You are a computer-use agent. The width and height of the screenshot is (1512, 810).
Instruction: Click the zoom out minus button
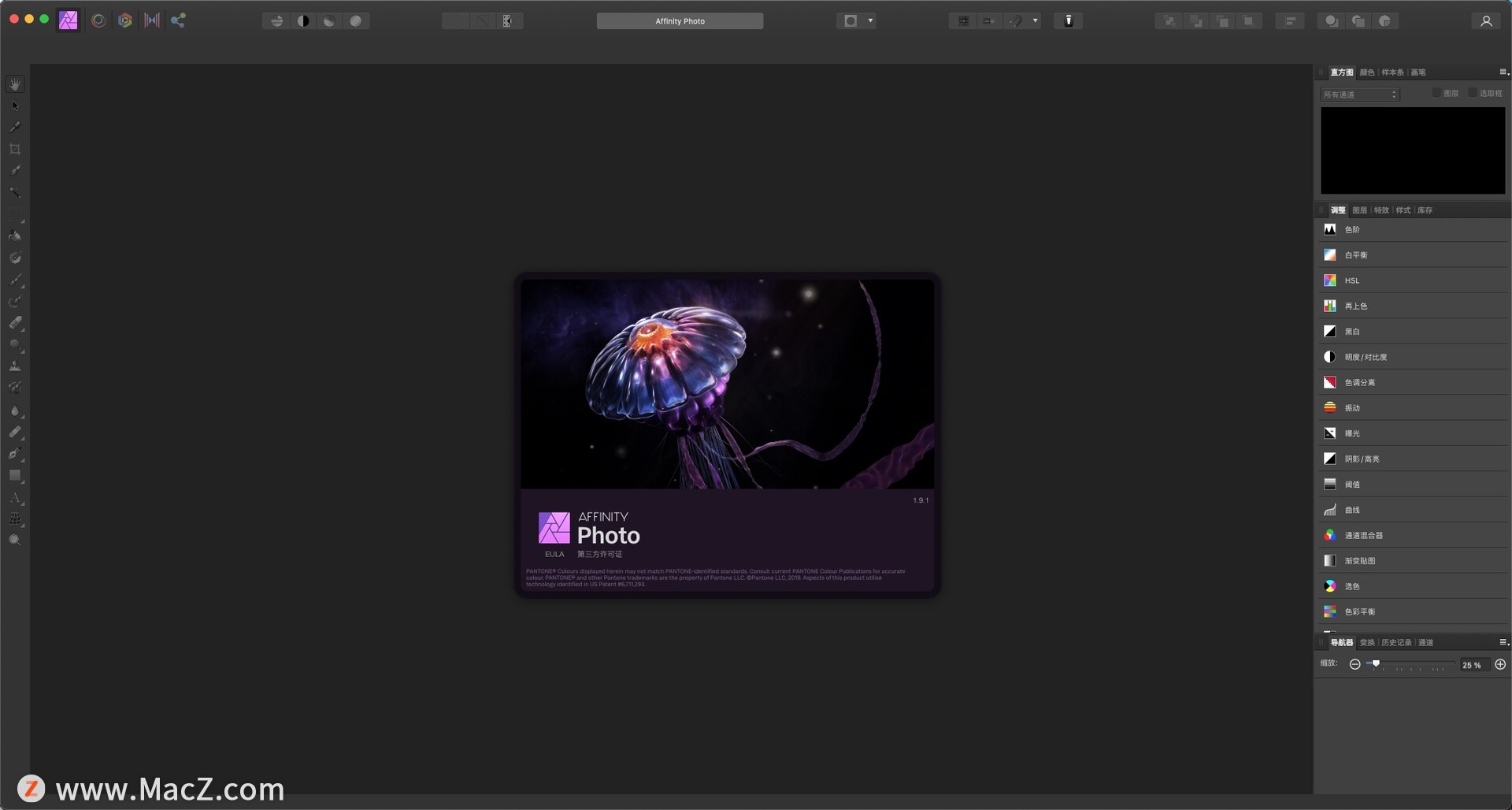(x=1354, y=665)
